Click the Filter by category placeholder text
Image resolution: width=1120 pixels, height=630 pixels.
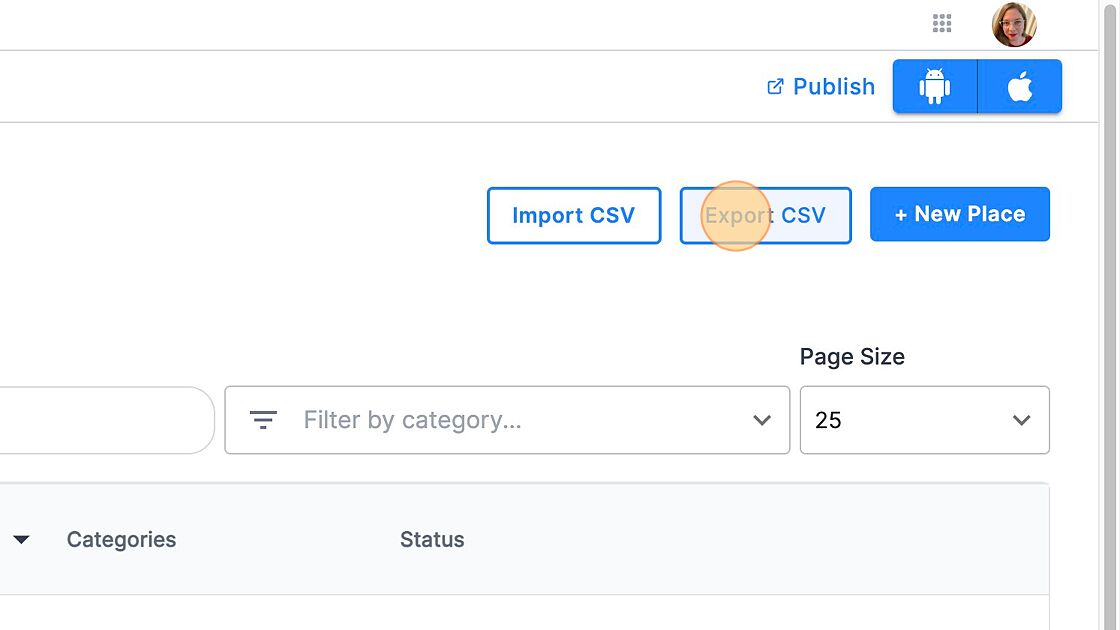[x=412, y=420]
